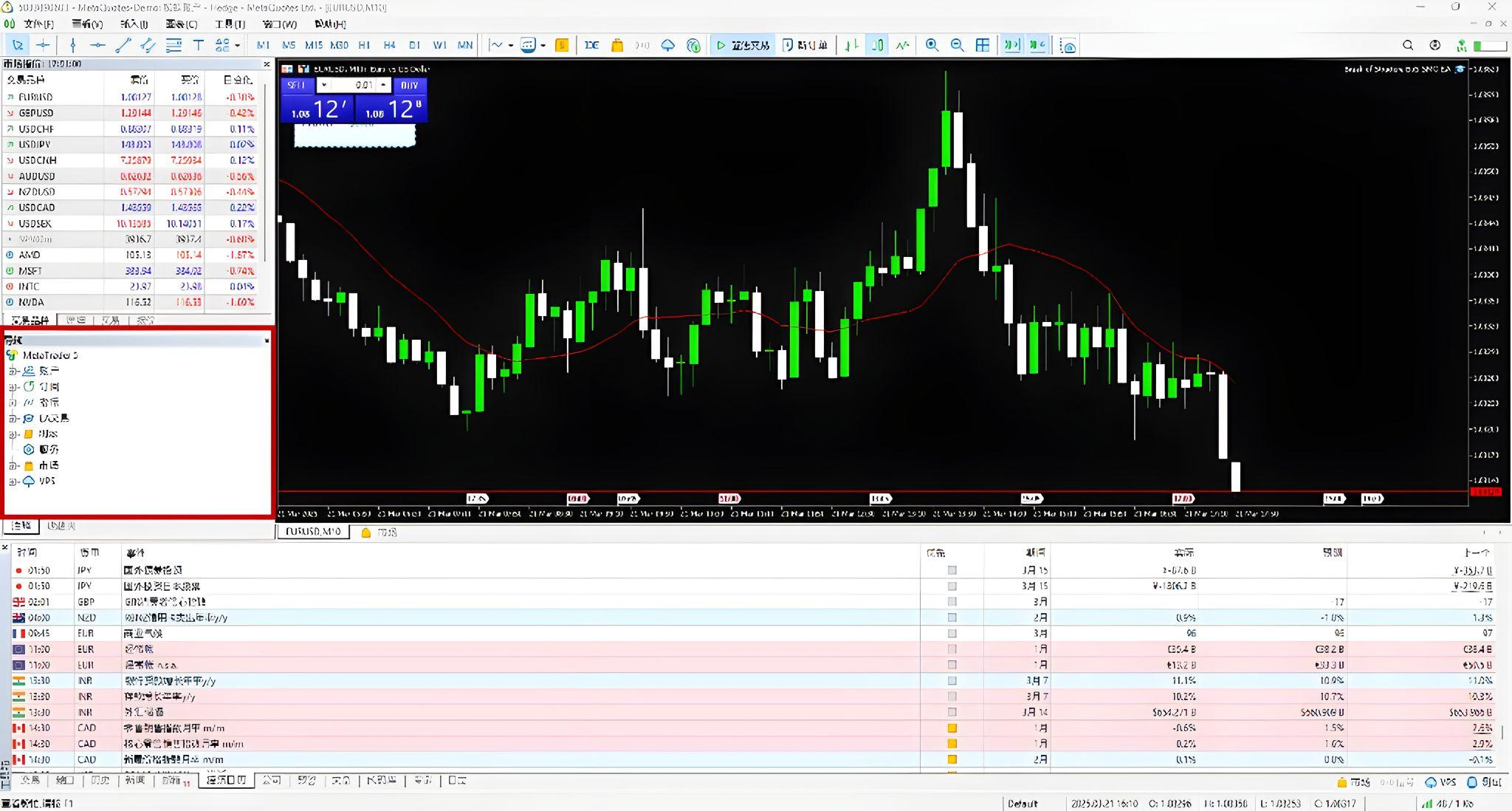Pick the trendline drawing tool
The width and height of the screenshot is (1512, 811).
(x=123, y=45)
